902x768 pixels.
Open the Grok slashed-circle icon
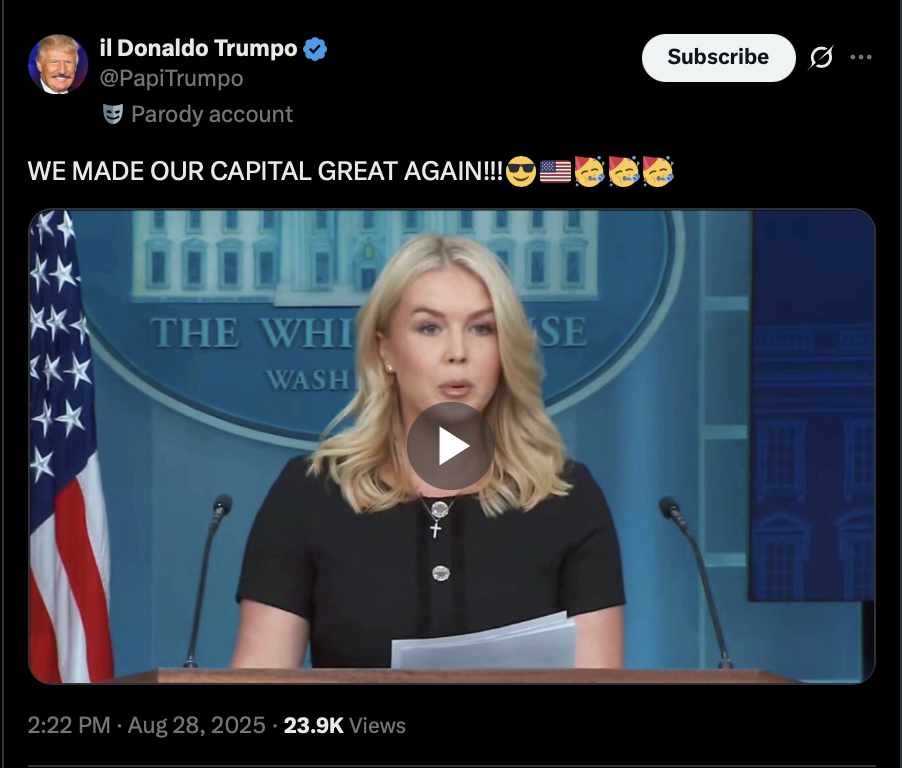[821, 57]
